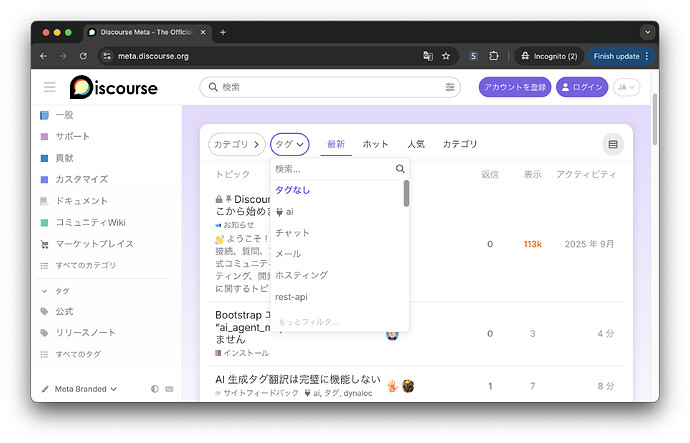Select the チャット tag option
Screen dimensions: 690x443
click(337, 233)
